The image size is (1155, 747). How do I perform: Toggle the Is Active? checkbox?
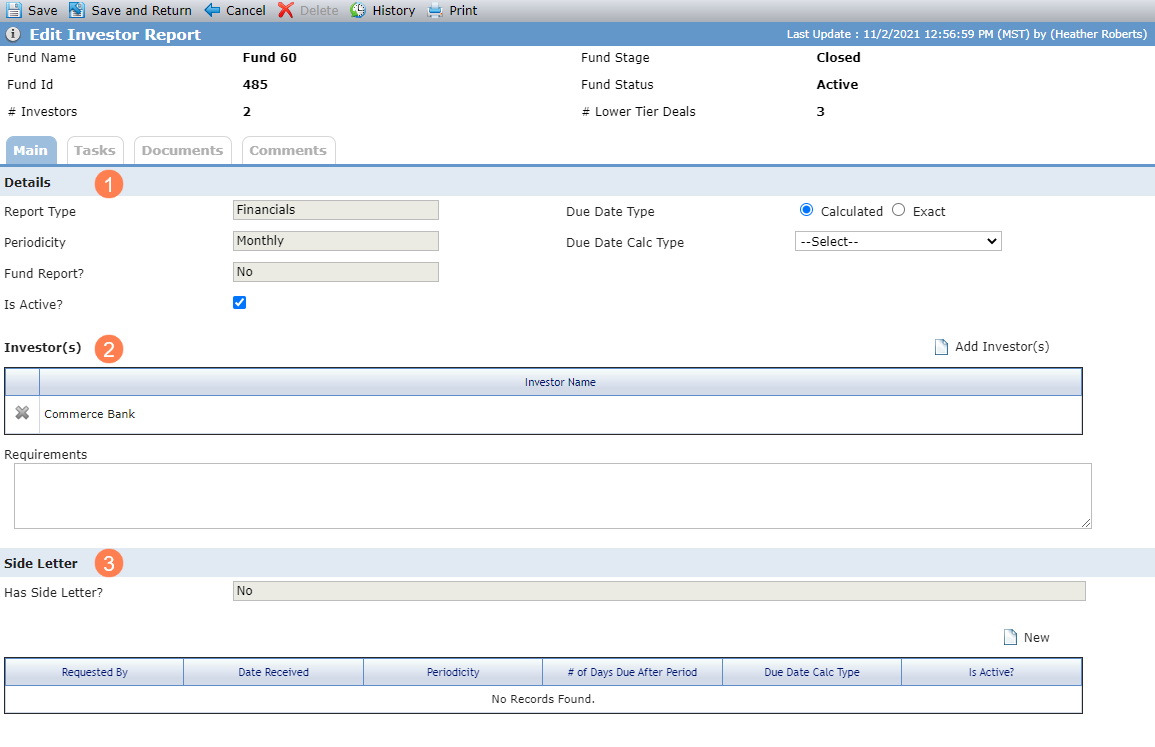(239, 303)
